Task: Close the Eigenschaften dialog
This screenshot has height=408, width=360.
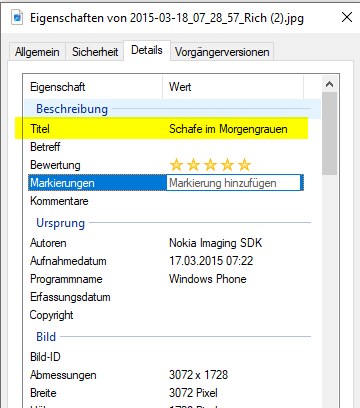Action: [x=347, y=17]
